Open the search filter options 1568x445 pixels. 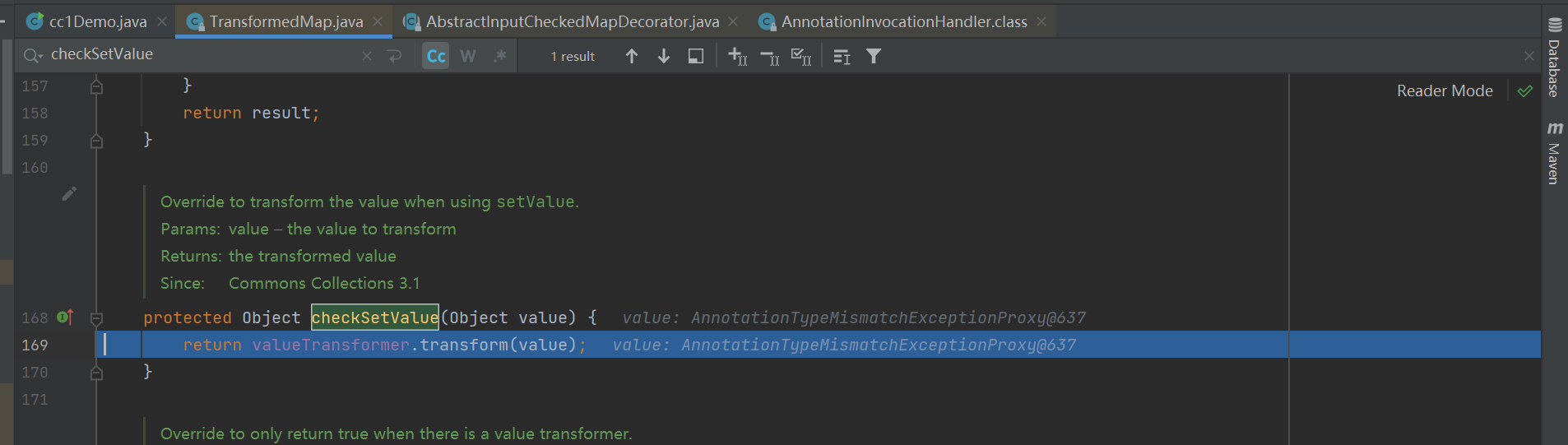tap(874, 56)
